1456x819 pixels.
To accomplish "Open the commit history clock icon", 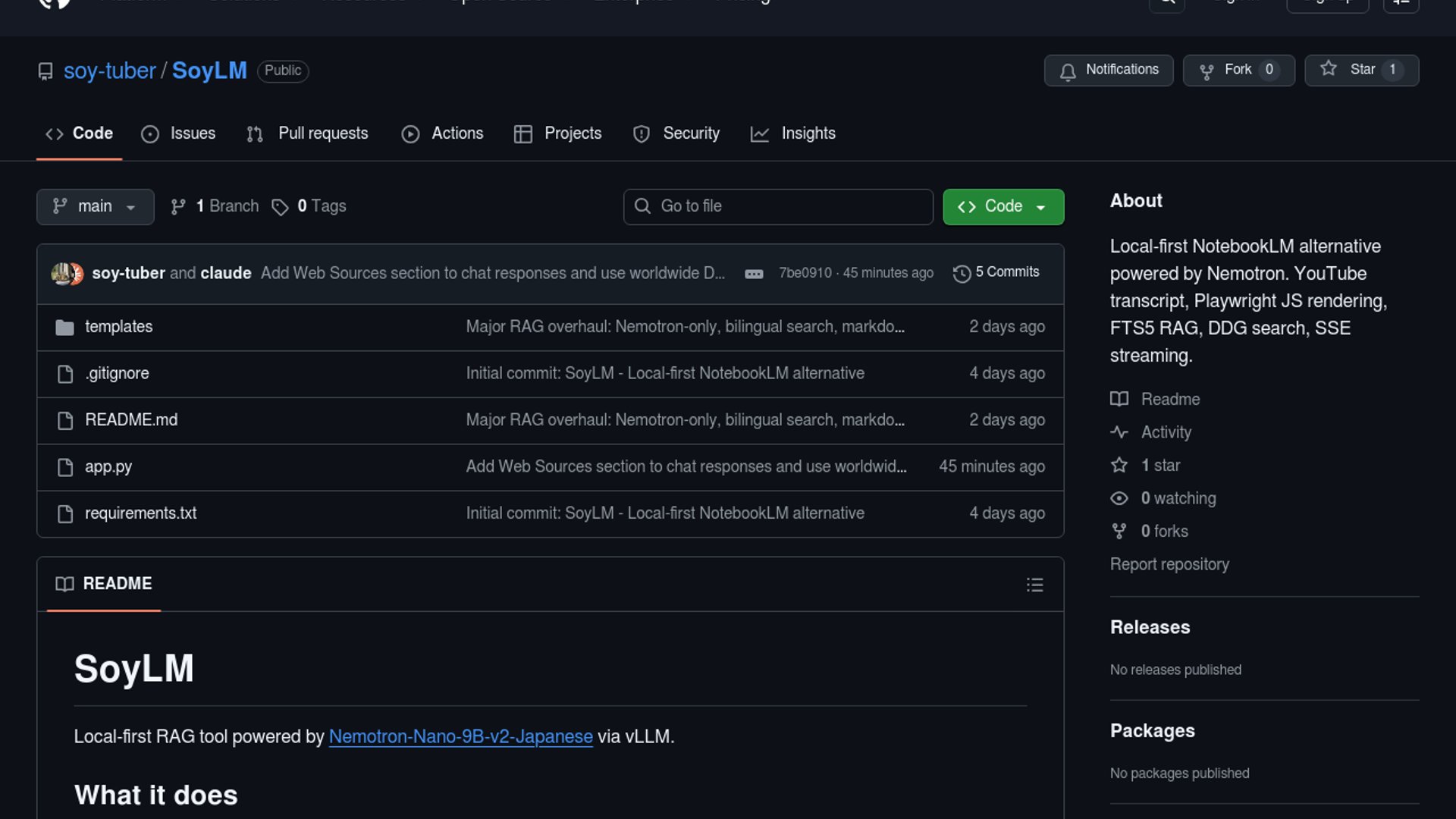I will [x=962, y=273].
